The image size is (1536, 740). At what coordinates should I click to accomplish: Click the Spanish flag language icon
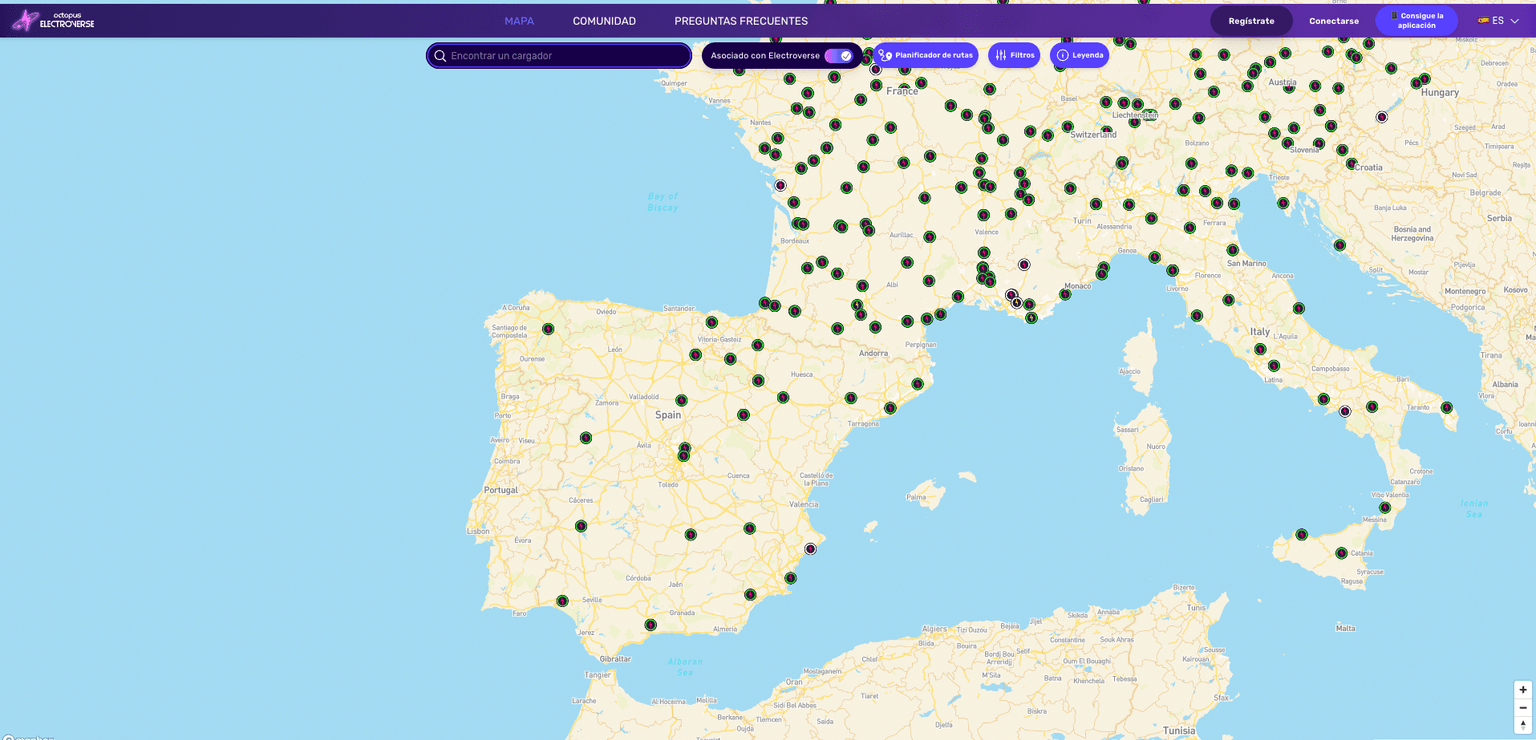tap(1486, 20)
